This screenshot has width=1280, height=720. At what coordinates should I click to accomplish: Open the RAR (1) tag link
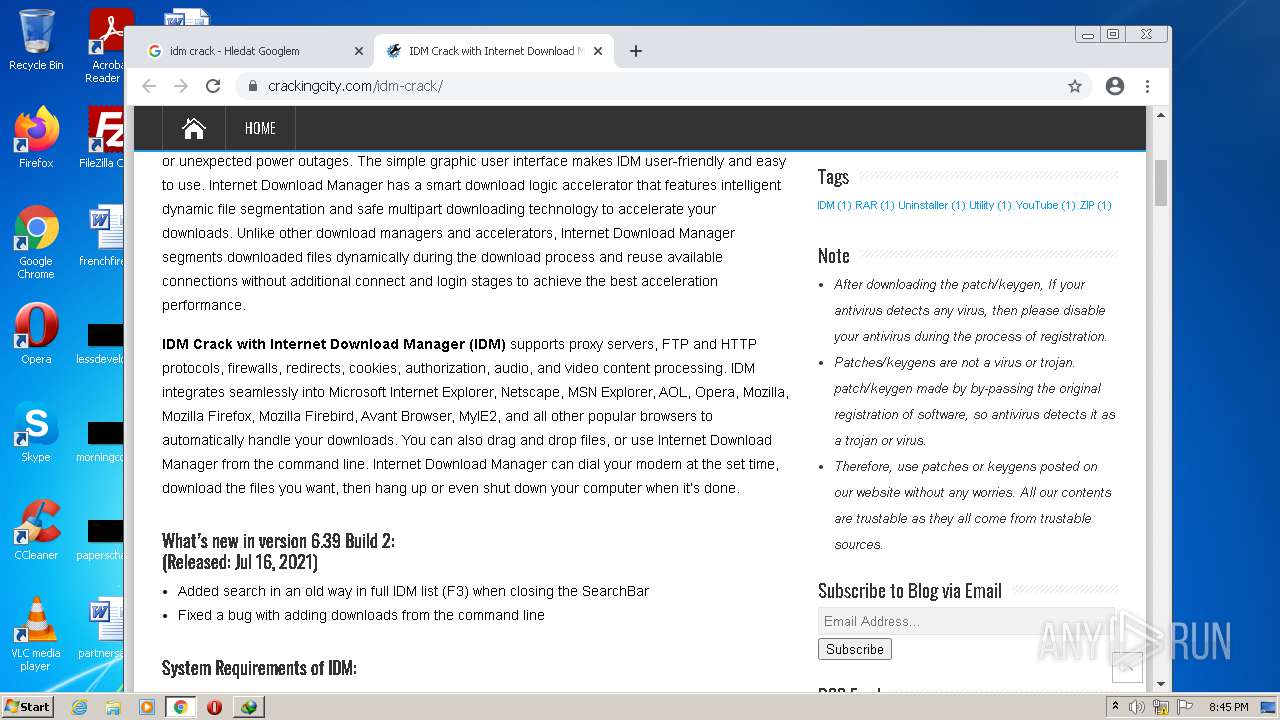[x=875, y=205]
